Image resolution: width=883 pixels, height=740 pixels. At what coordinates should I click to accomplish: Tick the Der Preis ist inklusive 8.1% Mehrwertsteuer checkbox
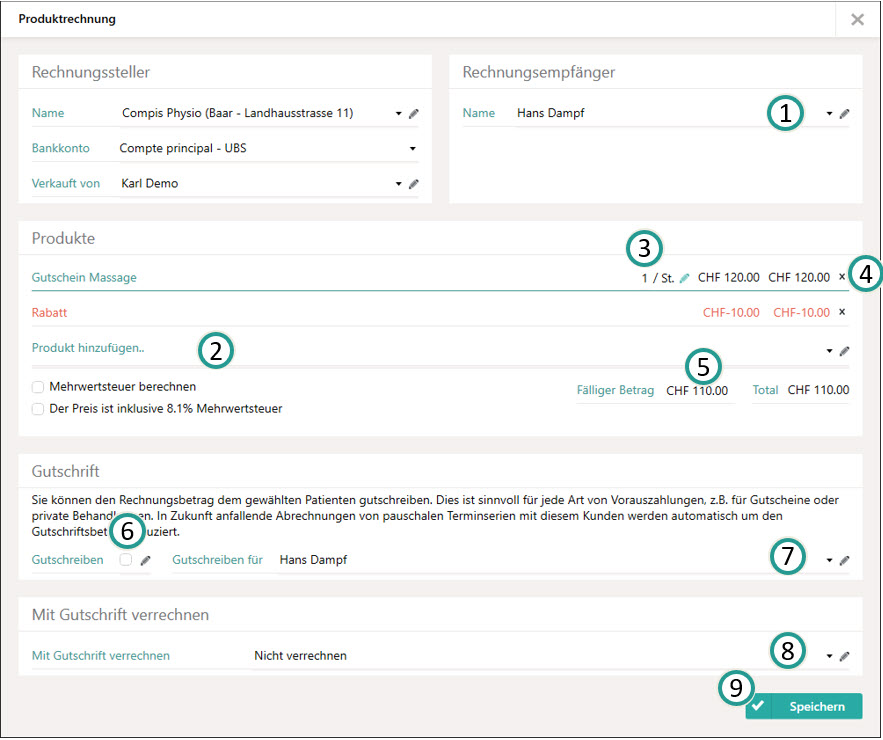coord(38,409)
